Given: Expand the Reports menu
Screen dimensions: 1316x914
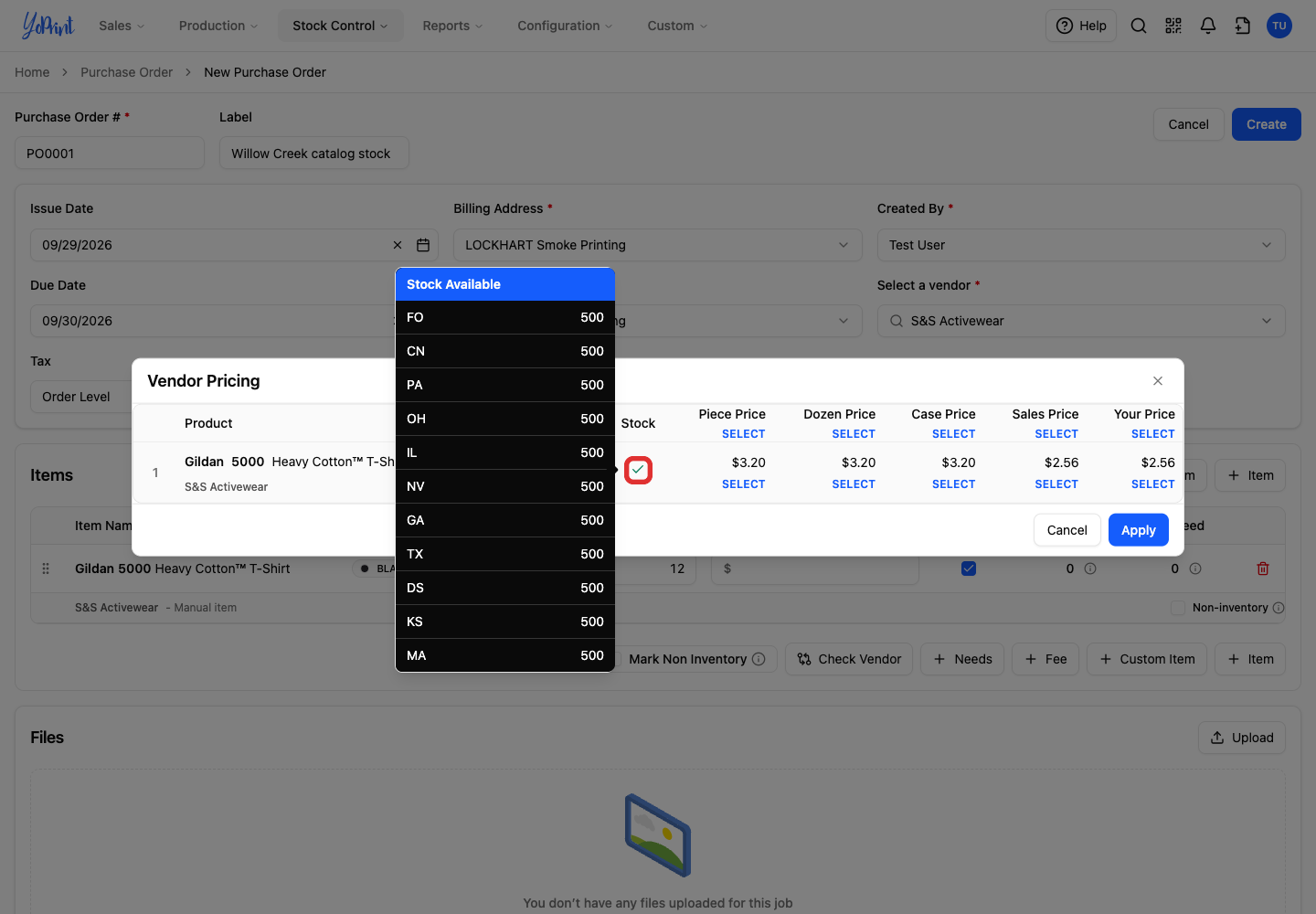Looking at the screenshot, I should coord(452,26).
